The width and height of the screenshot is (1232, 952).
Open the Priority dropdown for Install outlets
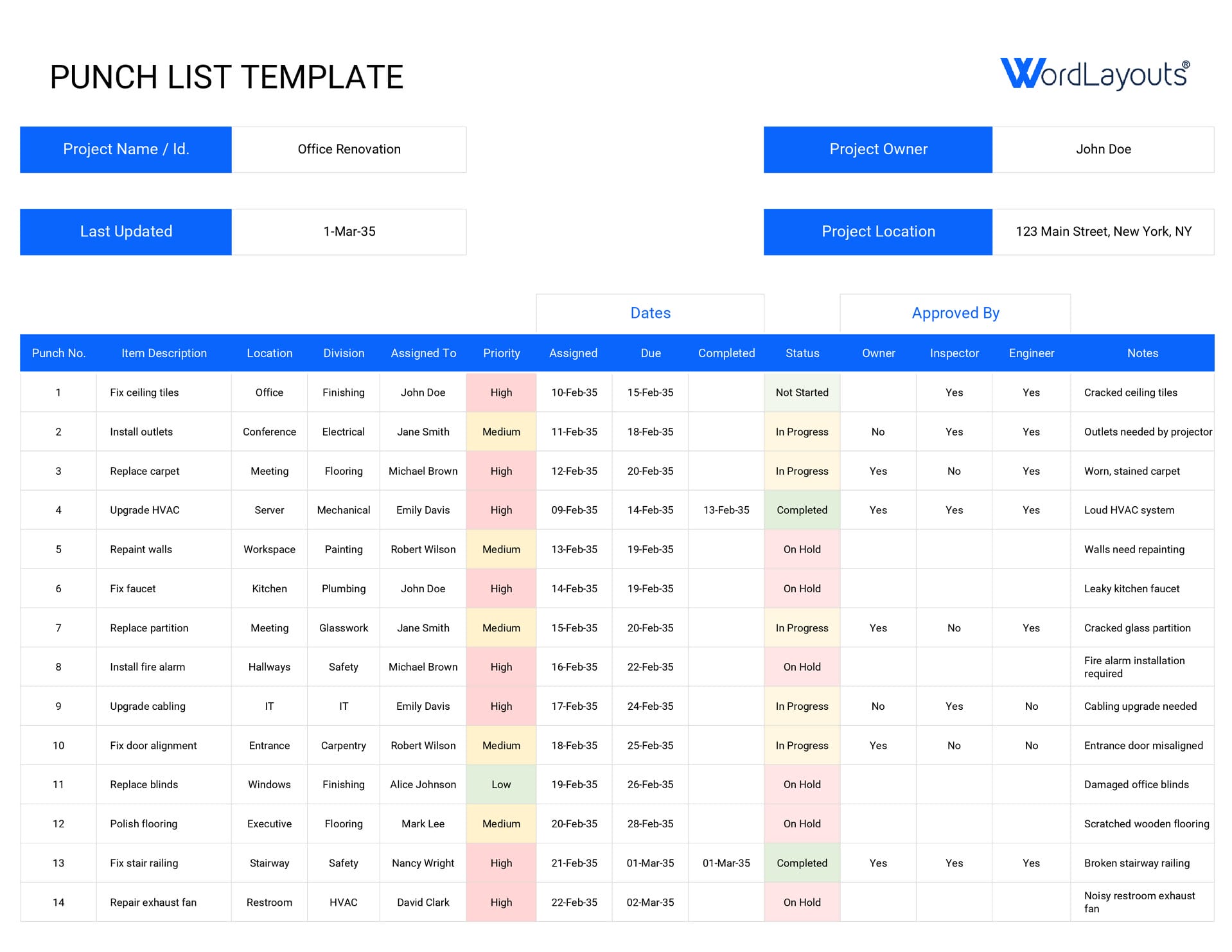coord(501,432)
